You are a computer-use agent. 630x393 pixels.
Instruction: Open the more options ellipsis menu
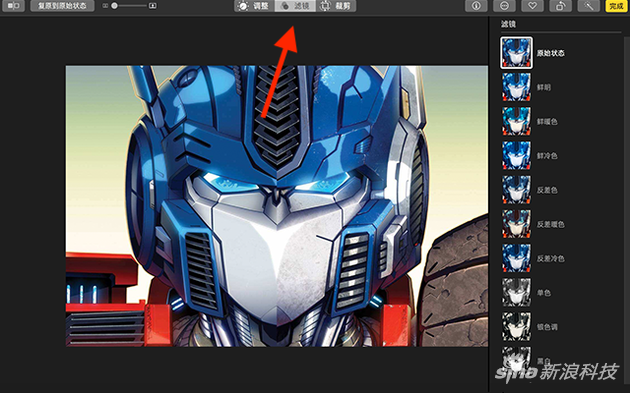coord(504,6)
